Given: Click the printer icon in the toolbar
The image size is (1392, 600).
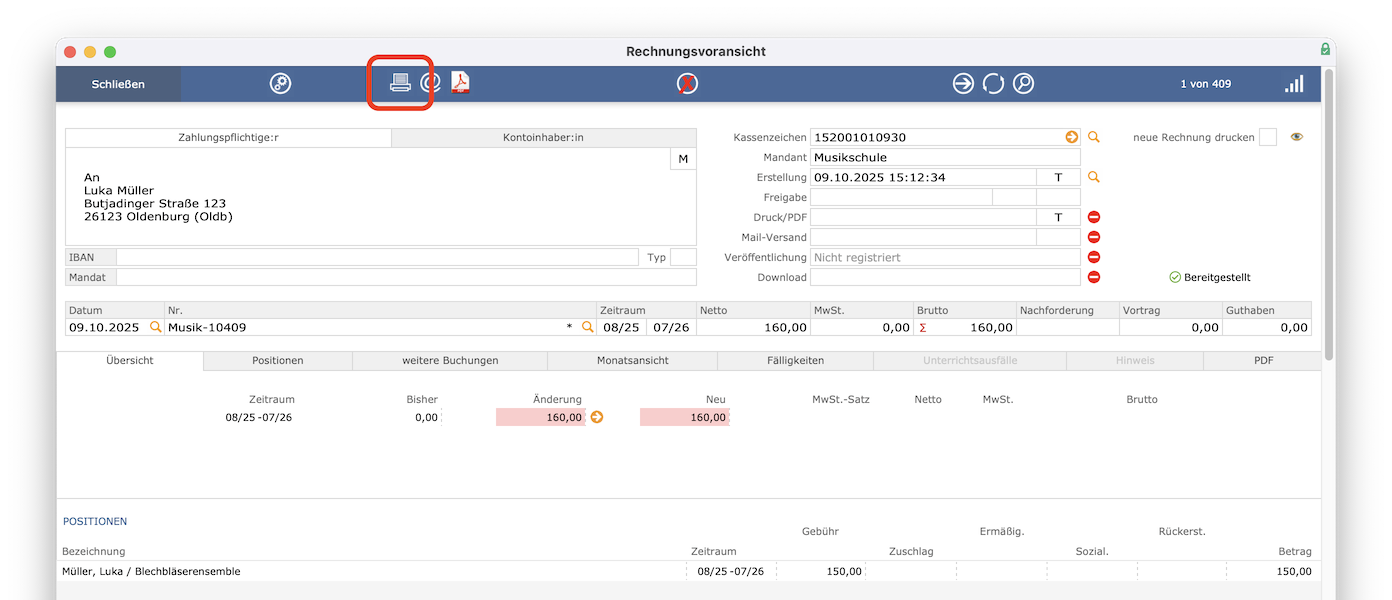Looking at the screenshot, I should pyautogui.click(x=400, y=83).
